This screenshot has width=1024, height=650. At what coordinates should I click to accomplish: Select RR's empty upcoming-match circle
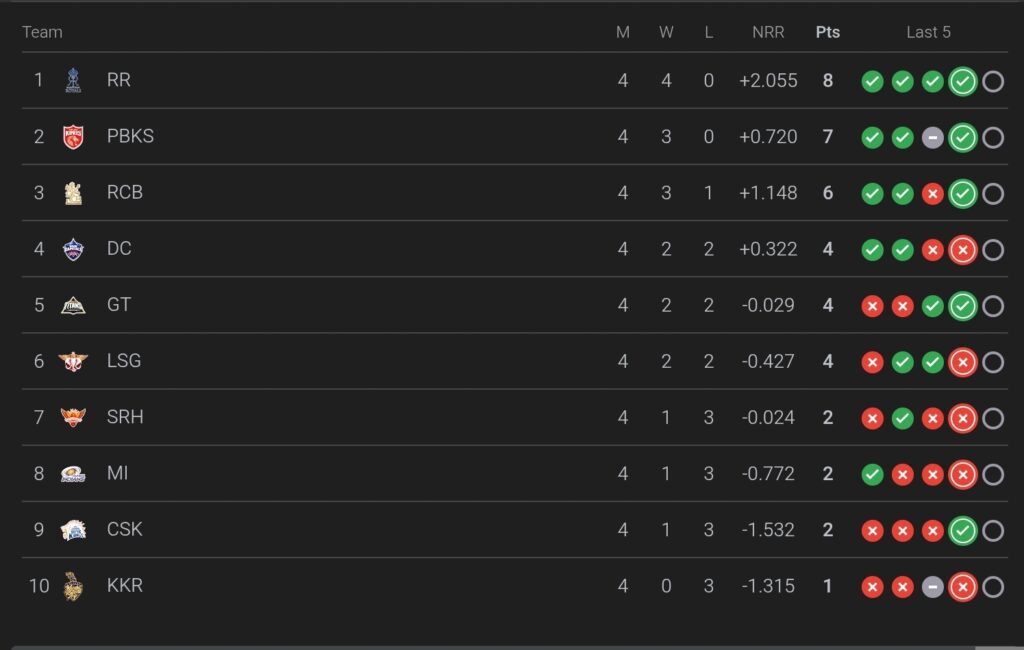tap(993, 81)
